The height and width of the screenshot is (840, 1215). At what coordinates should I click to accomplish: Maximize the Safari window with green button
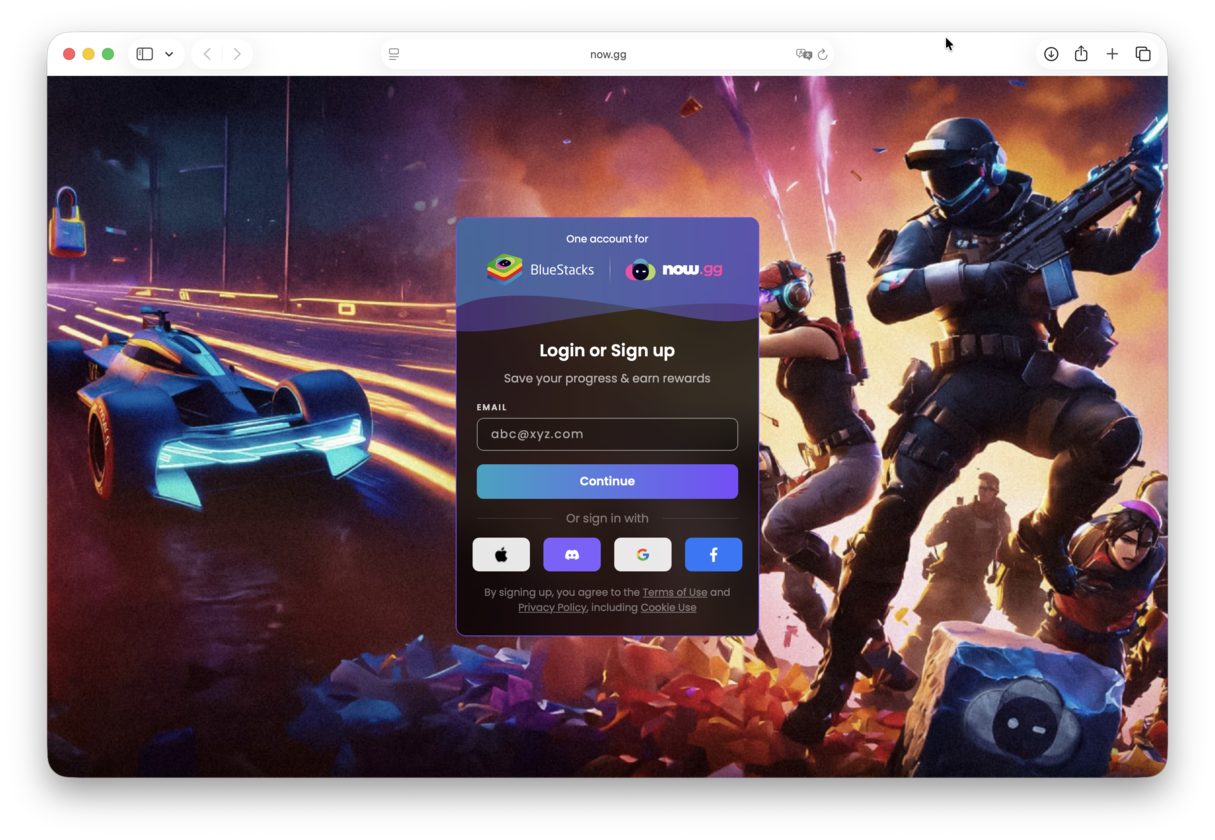click(x=108, y=54)
